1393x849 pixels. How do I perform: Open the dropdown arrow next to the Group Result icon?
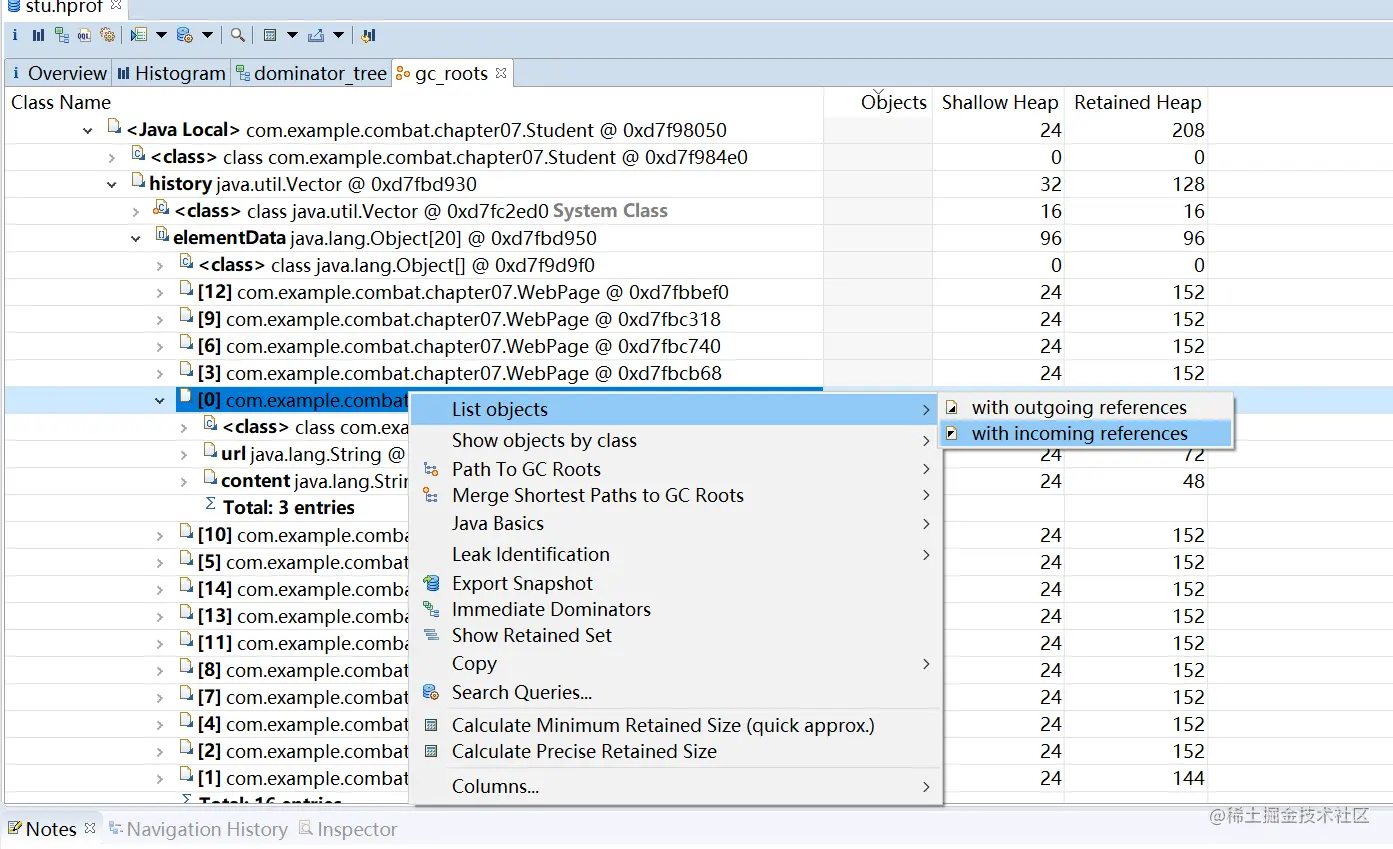(292, 35)
